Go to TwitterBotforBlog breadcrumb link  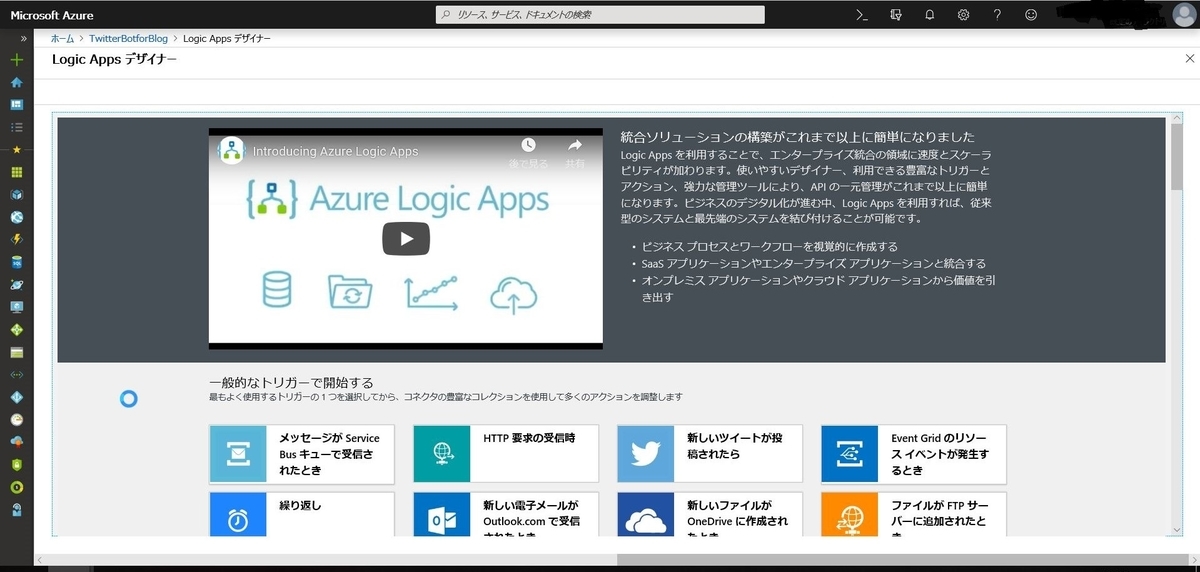[x=130, y=38]
